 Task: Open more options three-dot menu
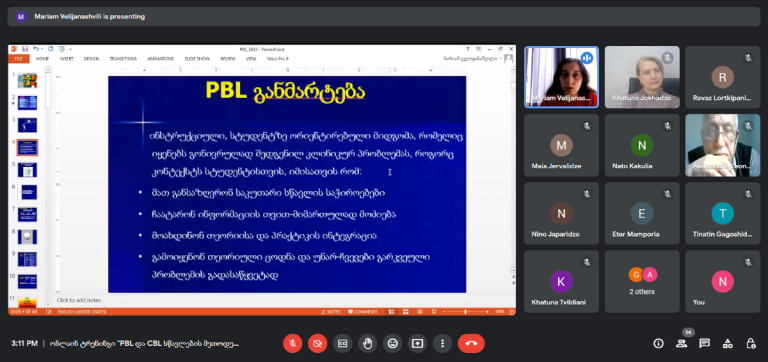[442, 343]
